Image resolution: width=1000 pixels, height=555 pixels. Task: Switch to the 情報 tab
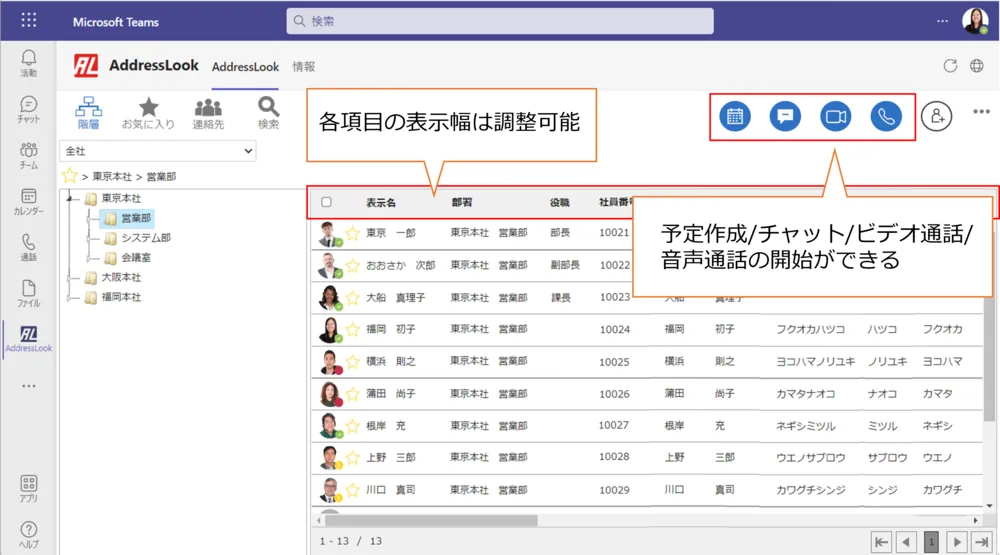303,67
